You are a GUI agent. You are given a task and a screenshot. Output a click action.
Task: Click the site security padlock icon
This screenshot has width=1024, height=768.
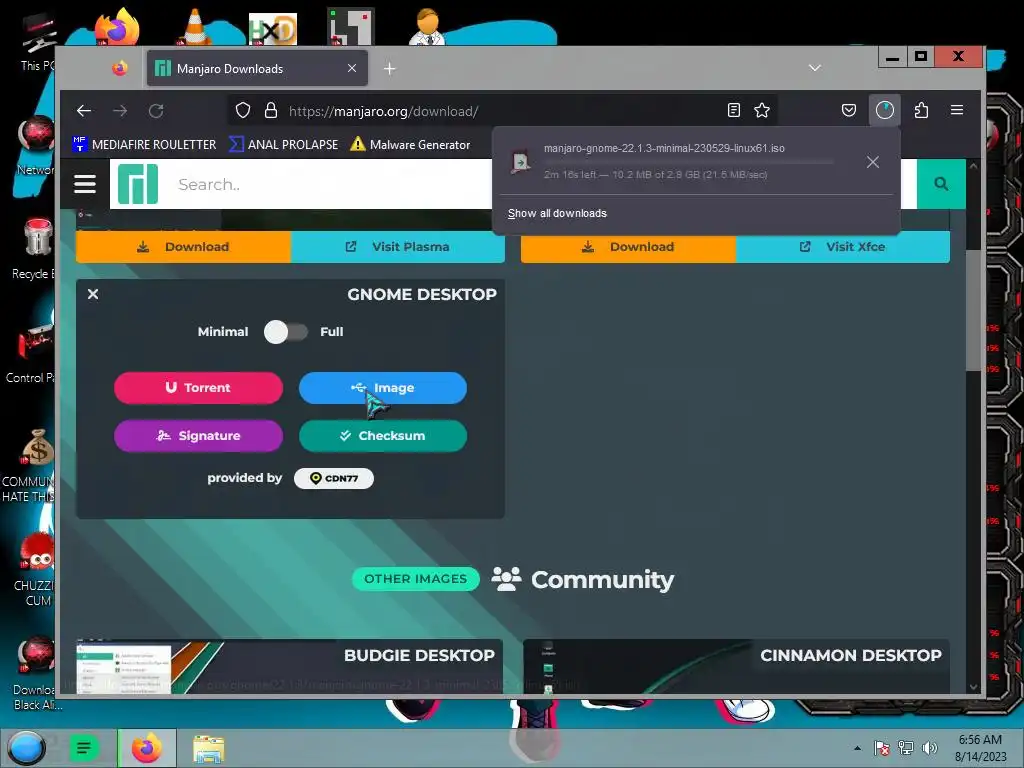point(270,110)
